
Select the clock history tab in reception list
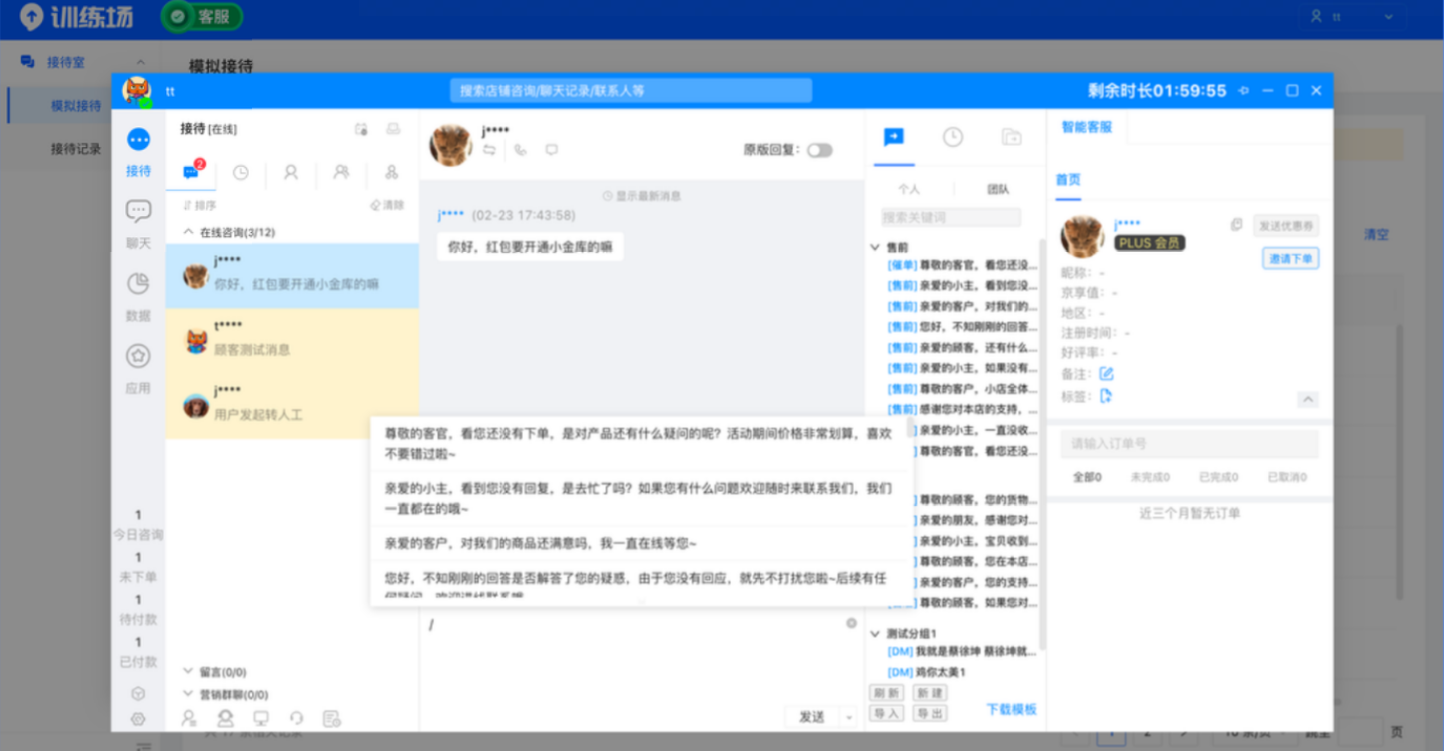tap(241, 172)
